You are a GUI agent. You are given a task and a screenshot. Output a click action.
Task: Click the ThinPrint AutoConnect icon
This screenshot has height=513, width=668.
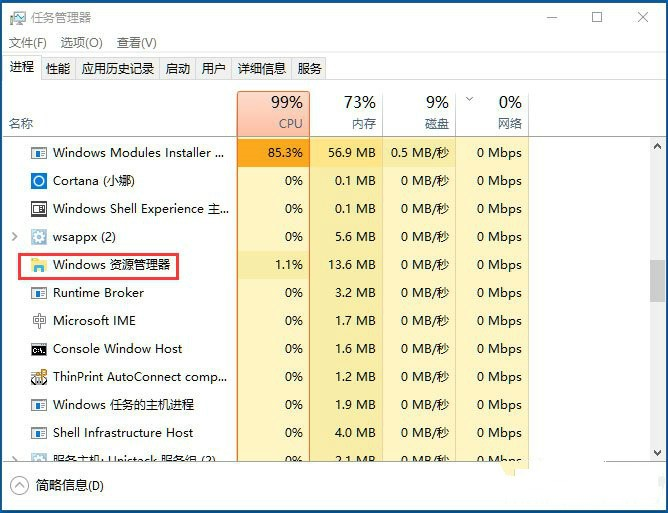click(39, 377)
